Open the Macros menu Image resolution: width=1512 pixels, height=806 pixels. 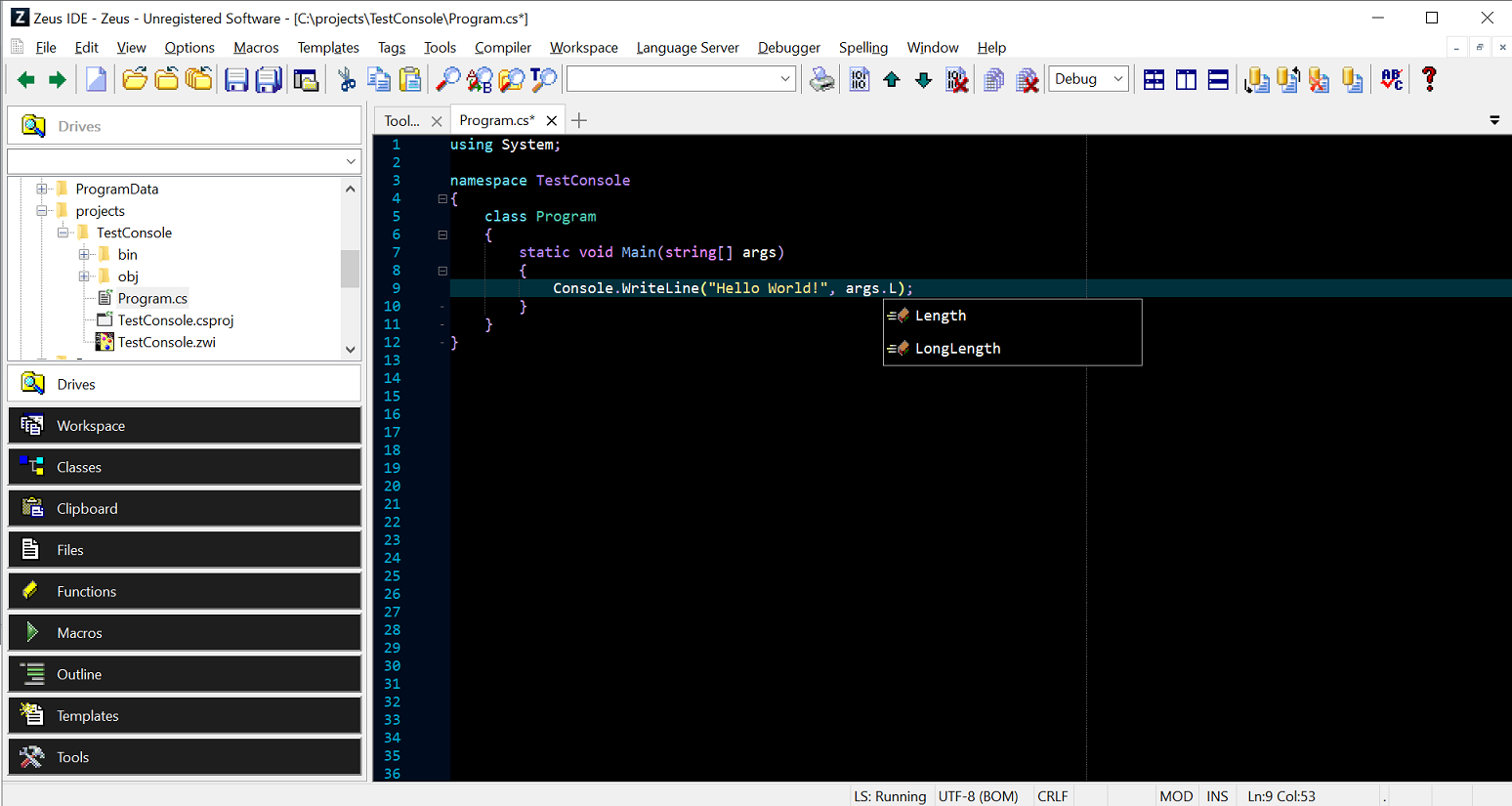pos(256,47)
